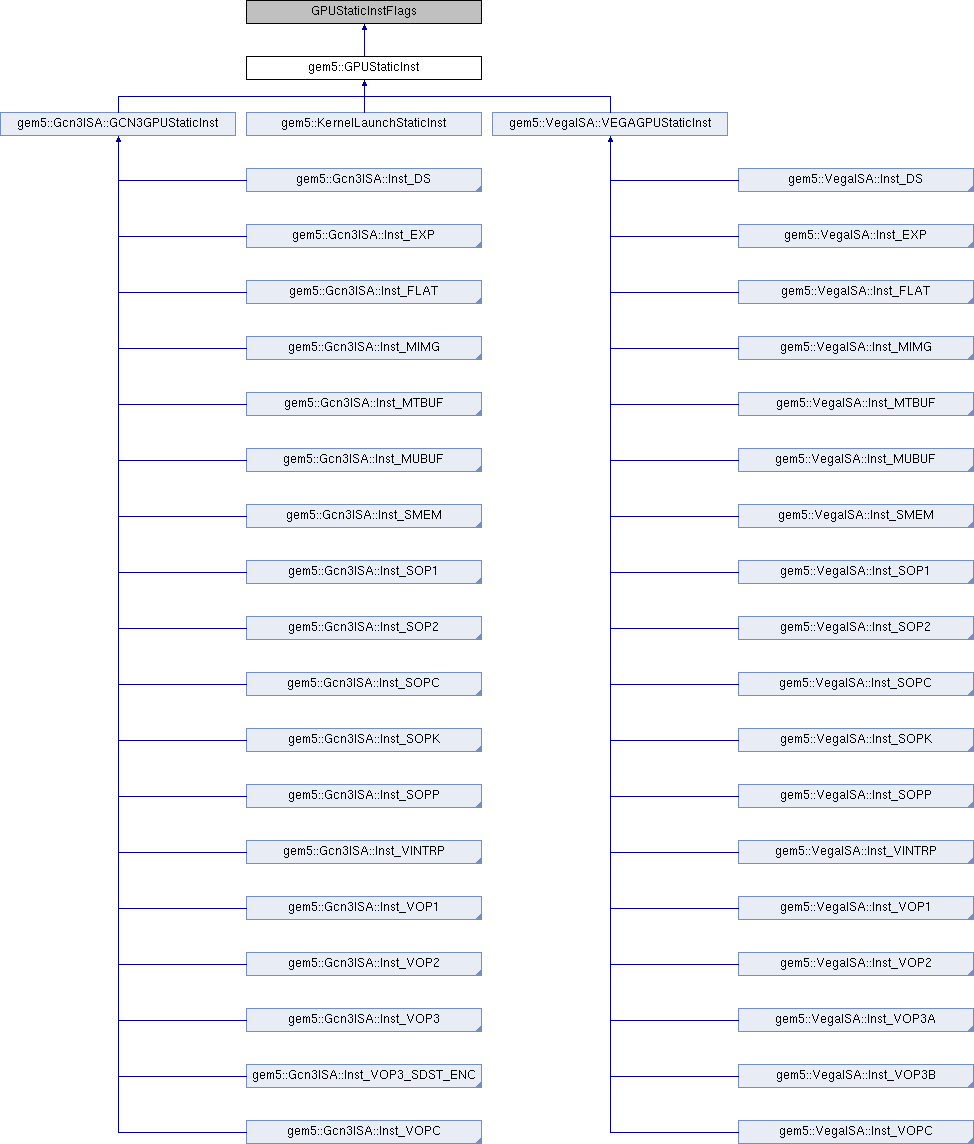The image size is (974, 1144).
Task: Click gem5::VegaISA::Inst_MIMG in the hierarchy
Action: click(x=855, y=348)
